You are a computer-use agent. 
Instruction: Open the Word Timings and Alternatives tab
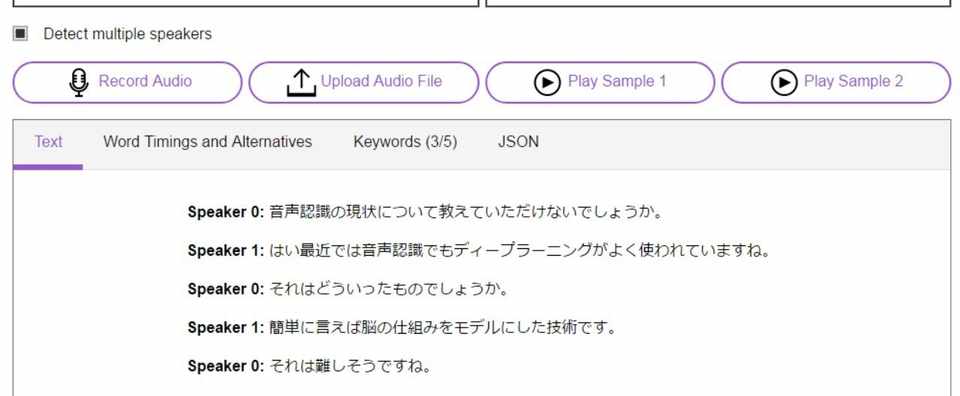[x=208, y=142]
